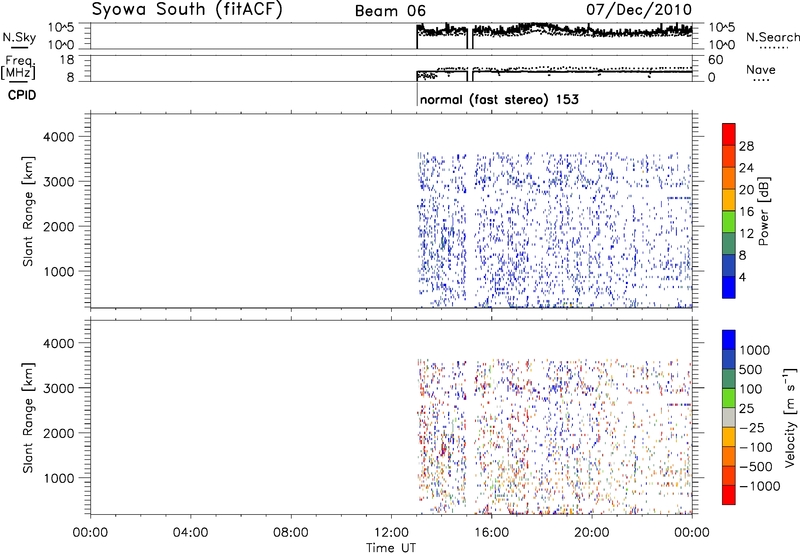Click the '20' label on Power colorbar

tap(746, 190)
